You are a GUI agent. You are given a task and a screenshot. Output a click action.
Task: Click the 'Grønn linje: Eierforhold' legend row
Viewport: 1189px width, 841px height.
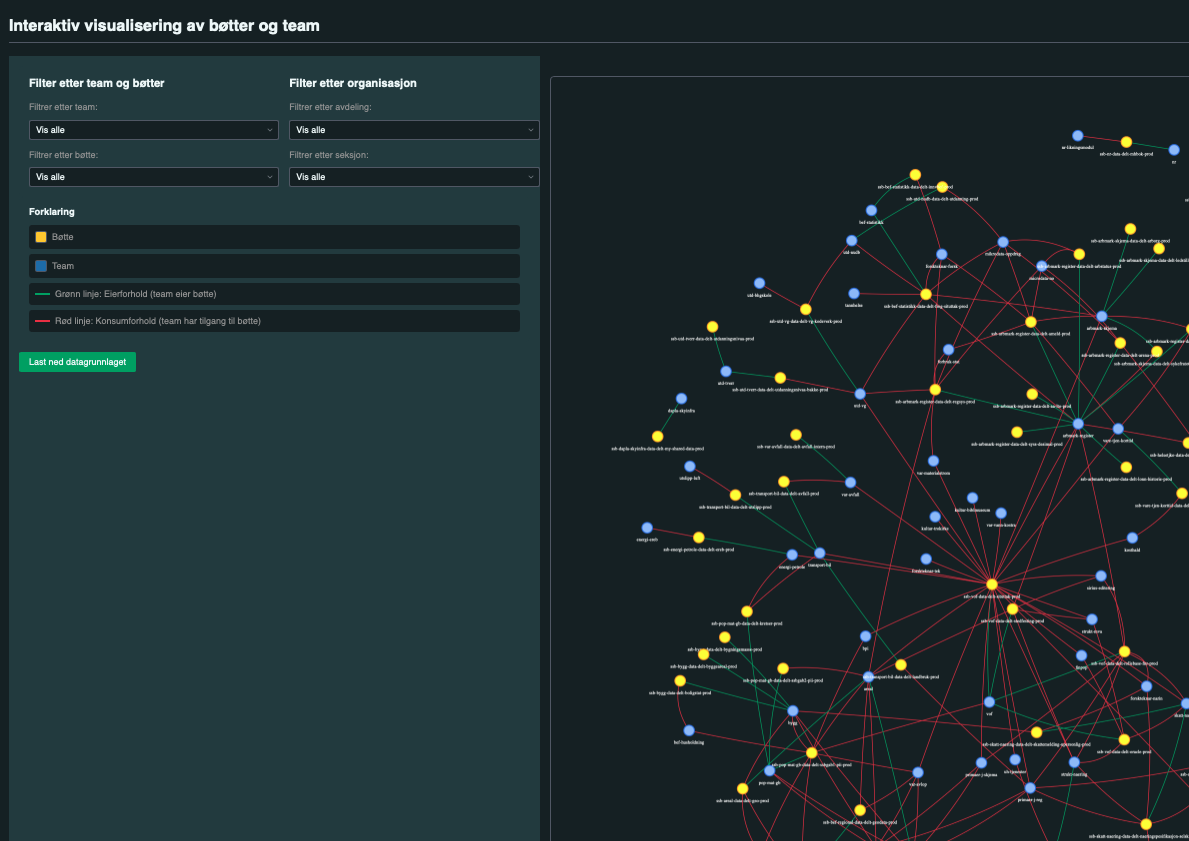click(275, 294)
